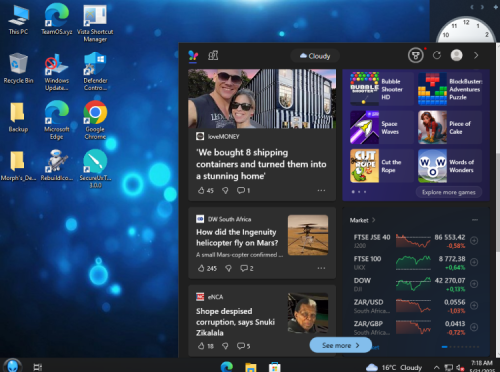The height and width of the screenshot is (372, 500).
Task: Open Ingenuity helicopter article thumbnail
Action: [x=308, y=235]
